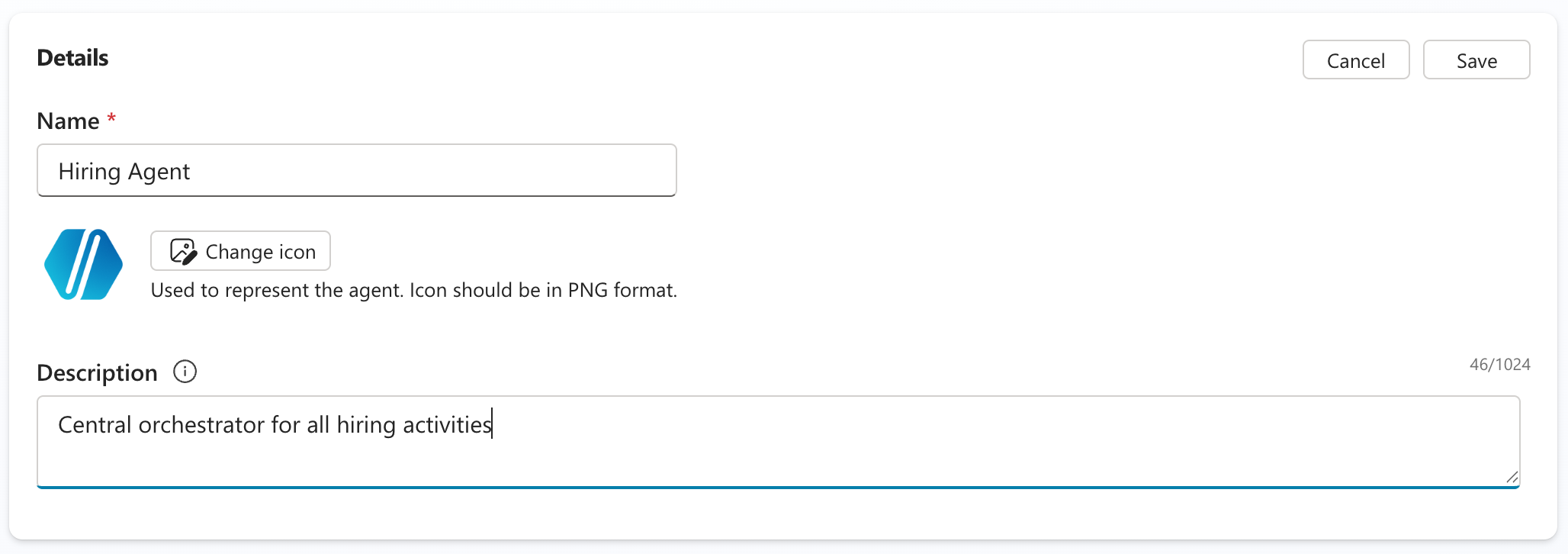Screen dimensions: 1568x554
Task: Click the blue hexagon agent icon
Action: tap(84, 264)
